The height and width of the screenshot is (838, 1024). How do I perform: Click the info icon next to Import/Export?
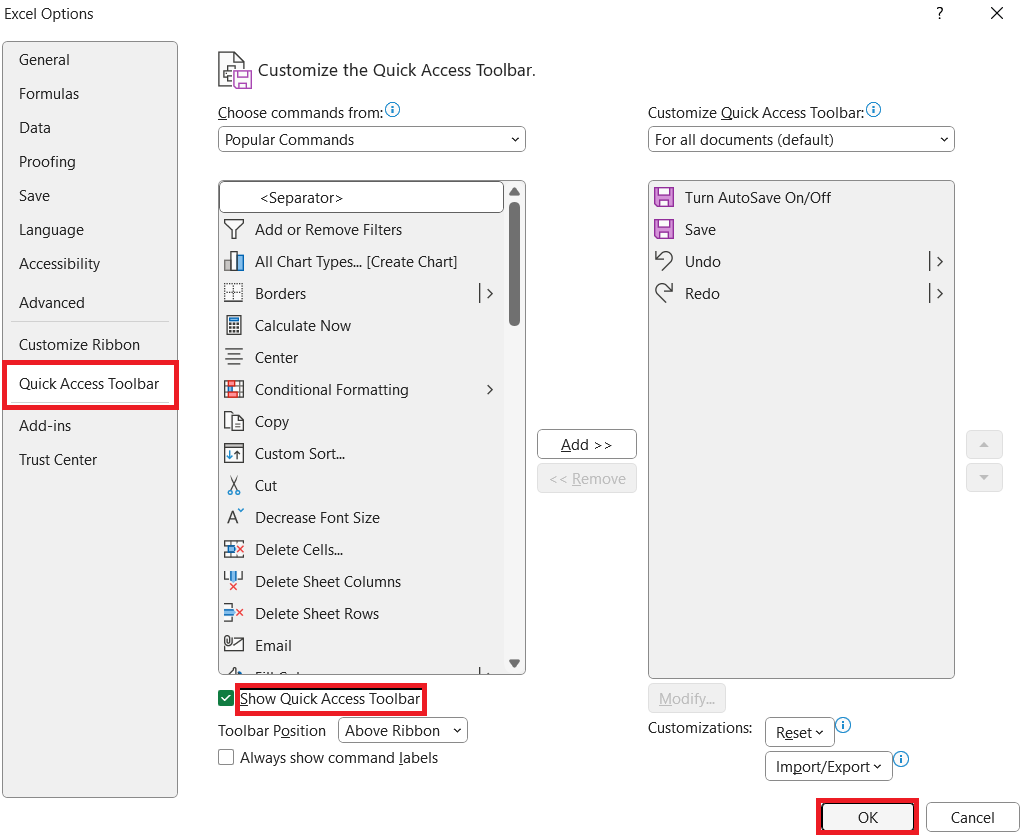pos(901,759)
